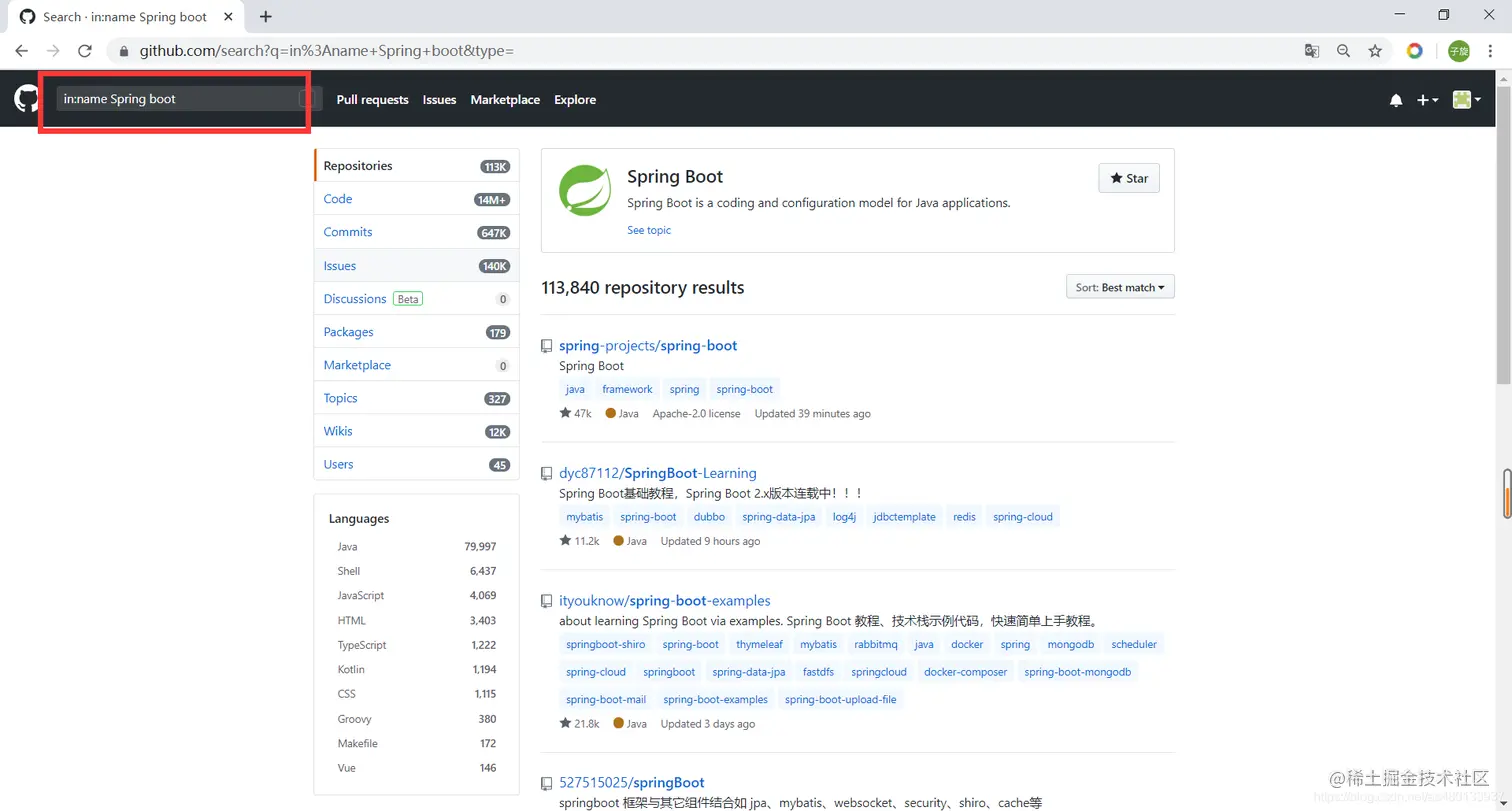The width and height of the screenshot is (1512, 811).
Task: Open 527515025/springBoot repository
Action: 632,782
